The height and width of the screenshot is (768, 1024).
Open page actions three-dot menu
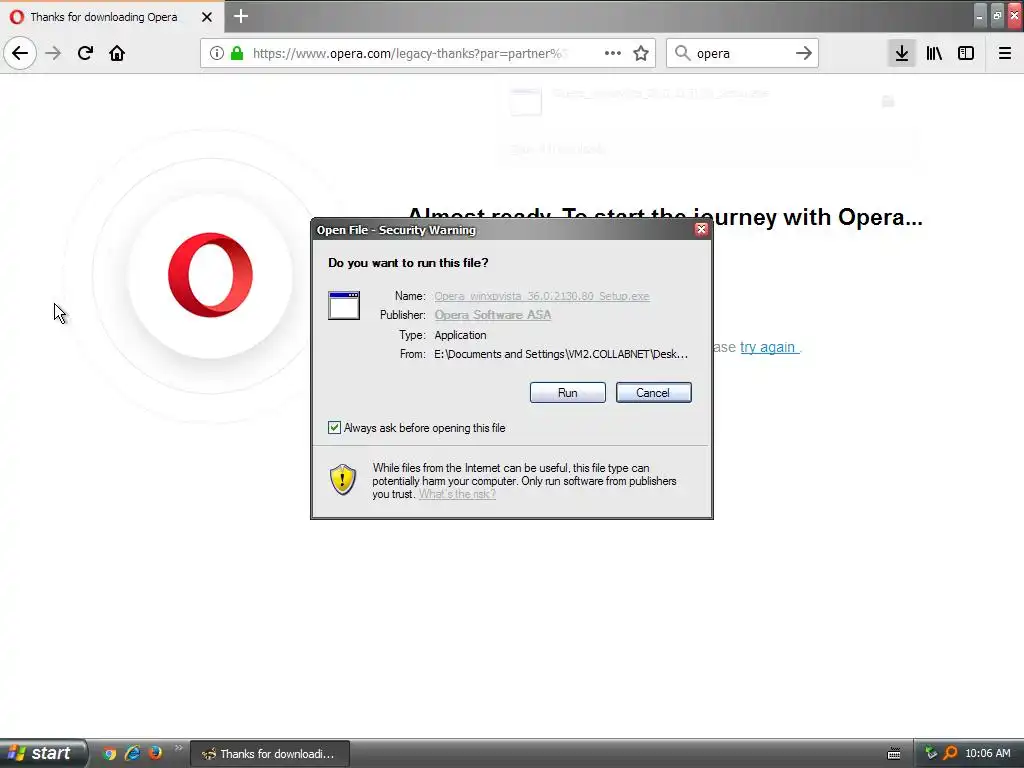point(613,53)
